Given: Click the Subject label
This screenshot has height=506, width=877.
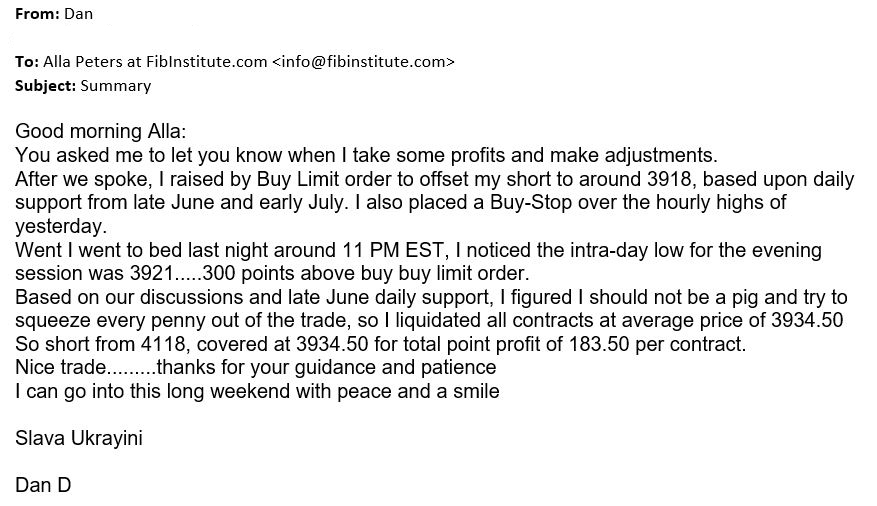Looking at the screenshot, I should [x=45, y=86].
